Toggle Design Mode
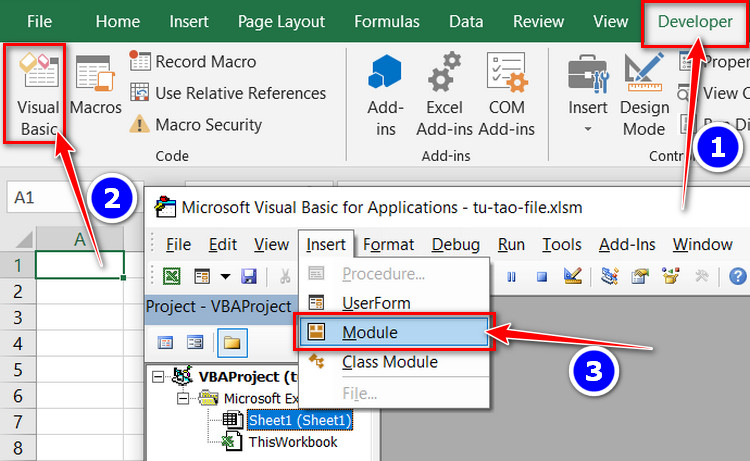The image size is (750, 461). pos(644,95)
